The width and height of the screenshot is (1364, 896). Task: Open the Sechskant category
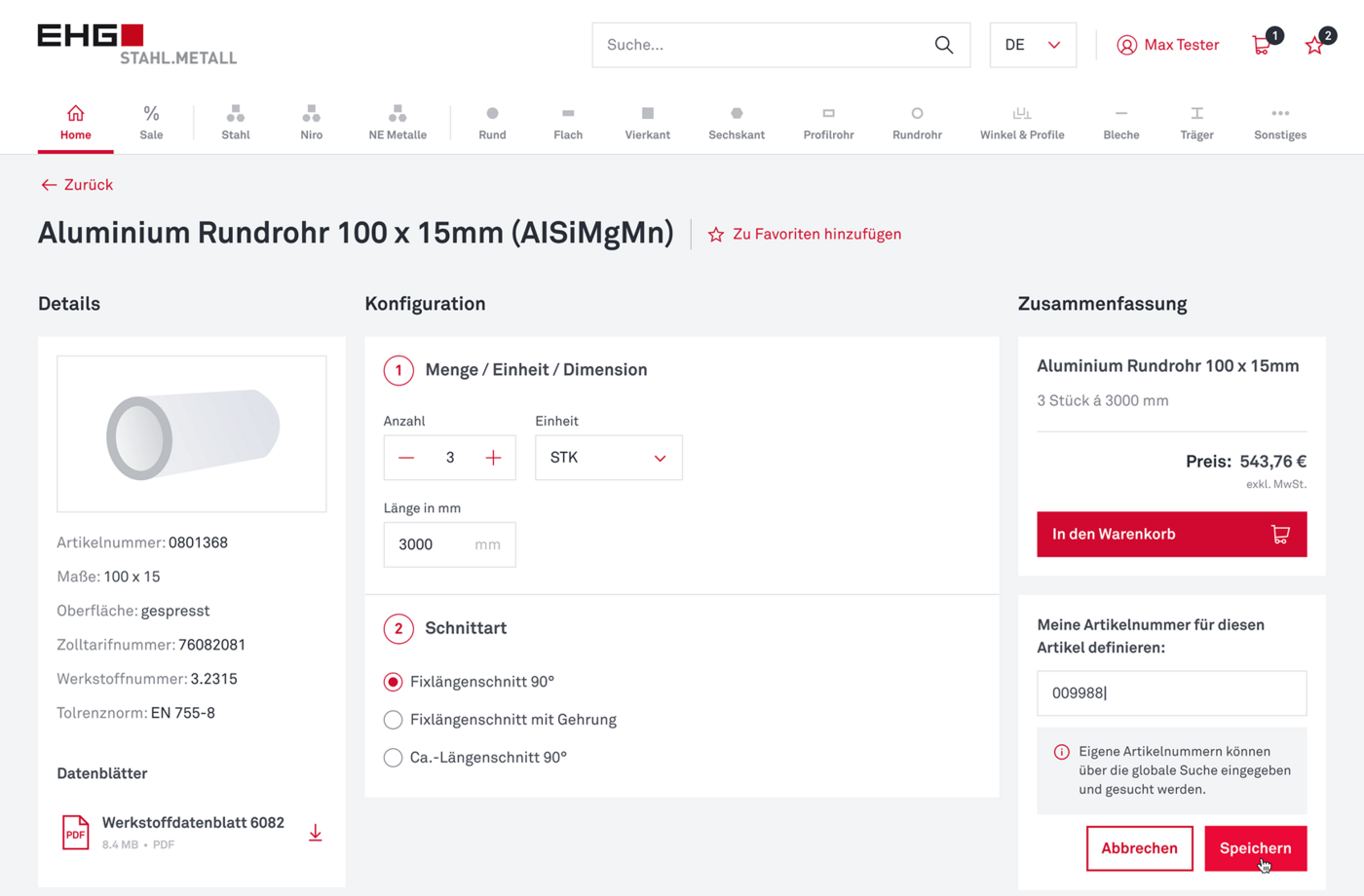(736, 123)
